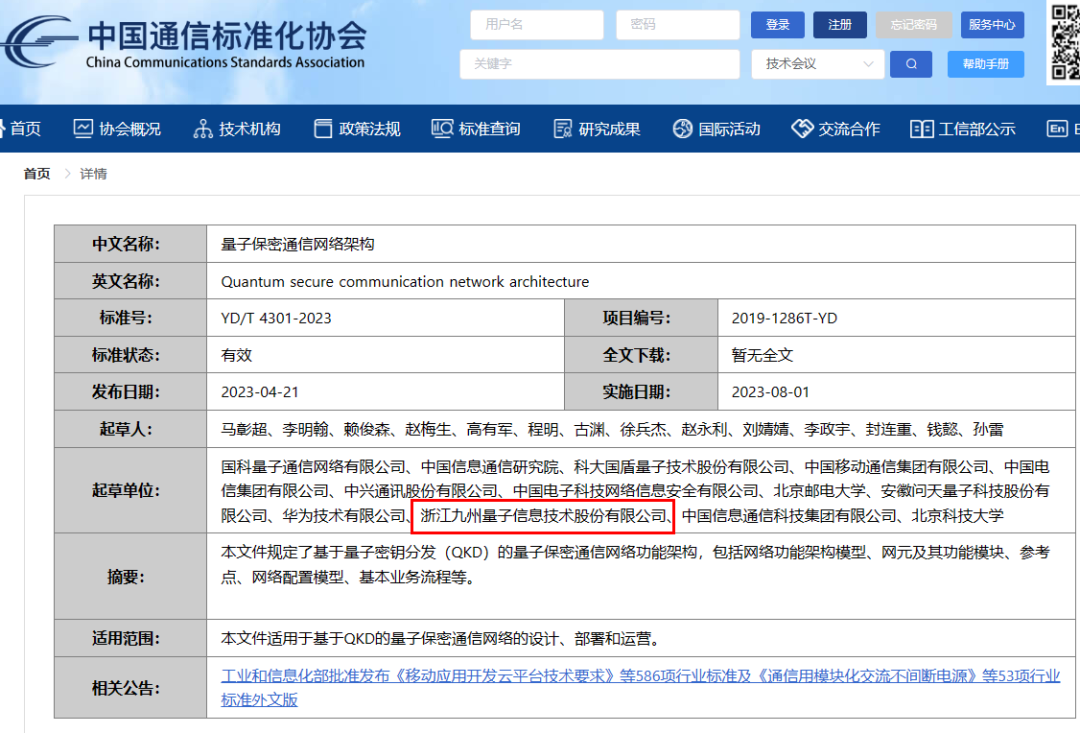Viewport: 1080px width, 733px height.
Task: Click the 注册 register button
Action: coord(840,25)
